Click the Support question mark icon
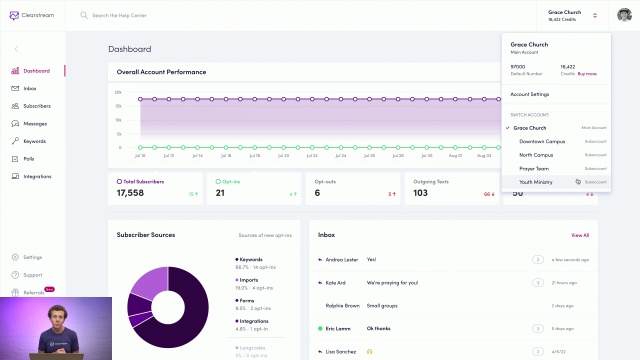The width and height of the screenshot is (640, 360). tap(15, 275)
